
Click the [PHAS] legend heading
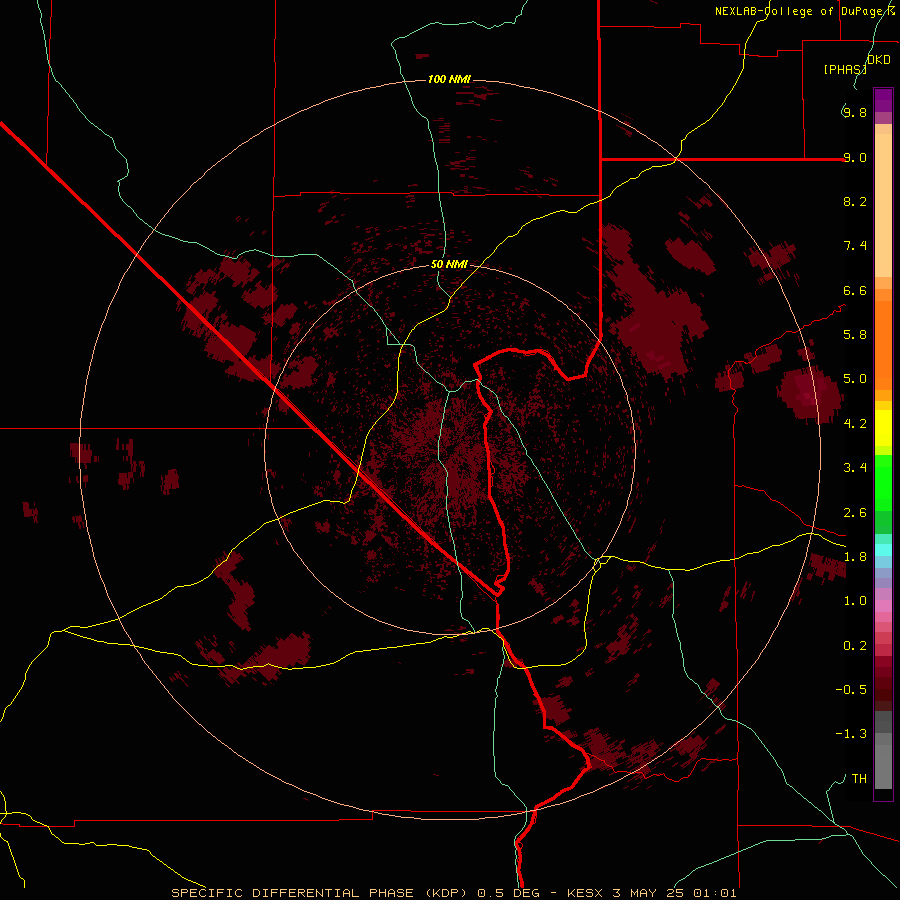845,69
